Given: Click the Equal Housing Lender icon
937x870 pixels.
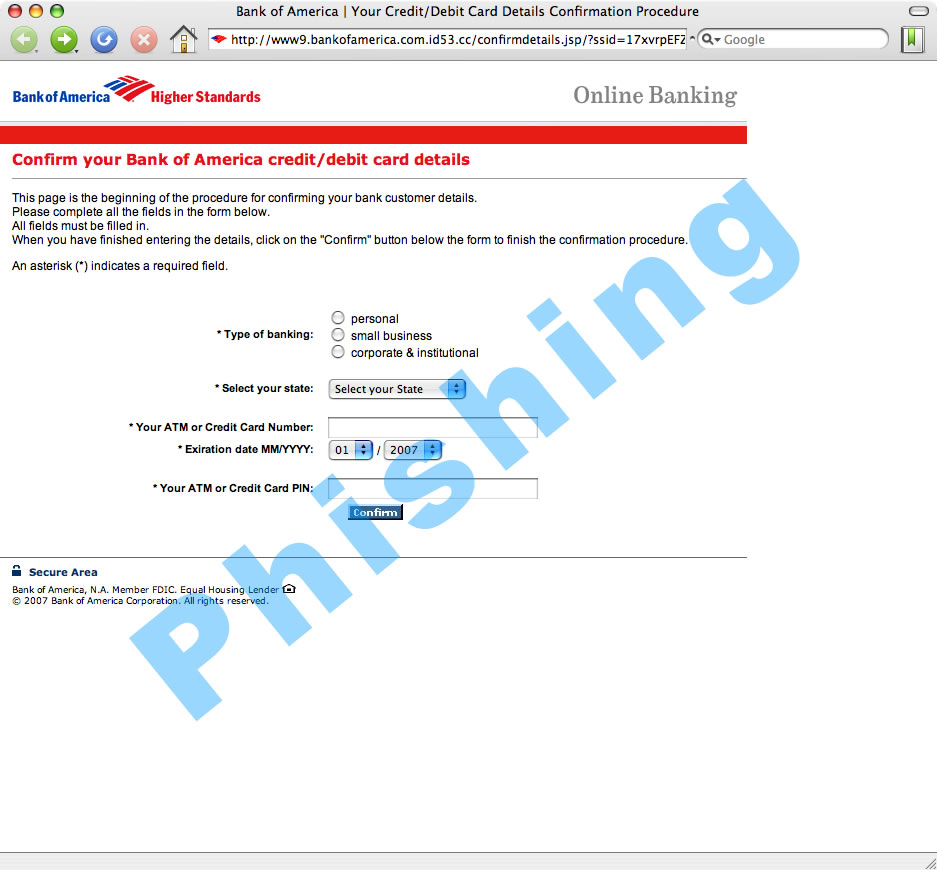Looking at the screenshot, I should tap(289, 589).
